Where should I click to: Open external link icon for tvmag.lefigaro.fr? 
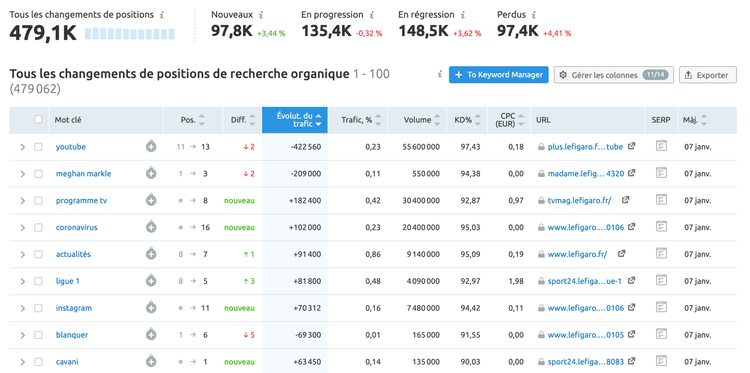625,200
